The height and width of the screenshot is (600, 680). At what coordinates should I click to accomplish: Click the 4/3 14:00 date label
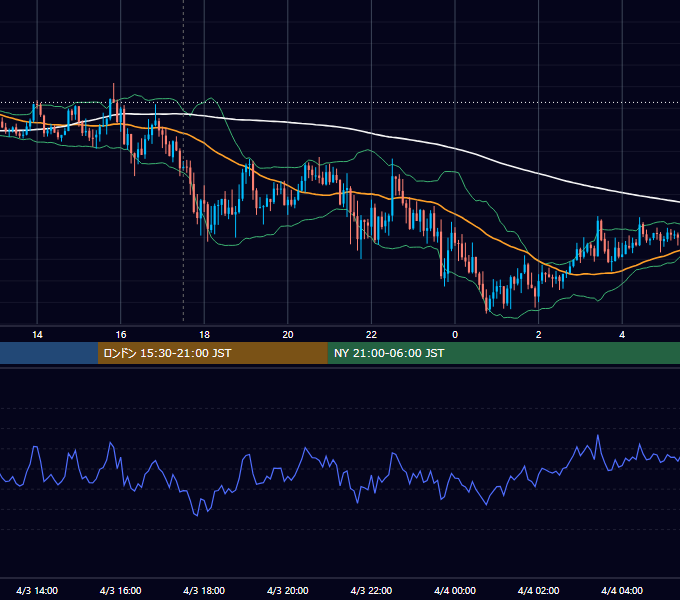pyautogui.click(x=37, y=590)
